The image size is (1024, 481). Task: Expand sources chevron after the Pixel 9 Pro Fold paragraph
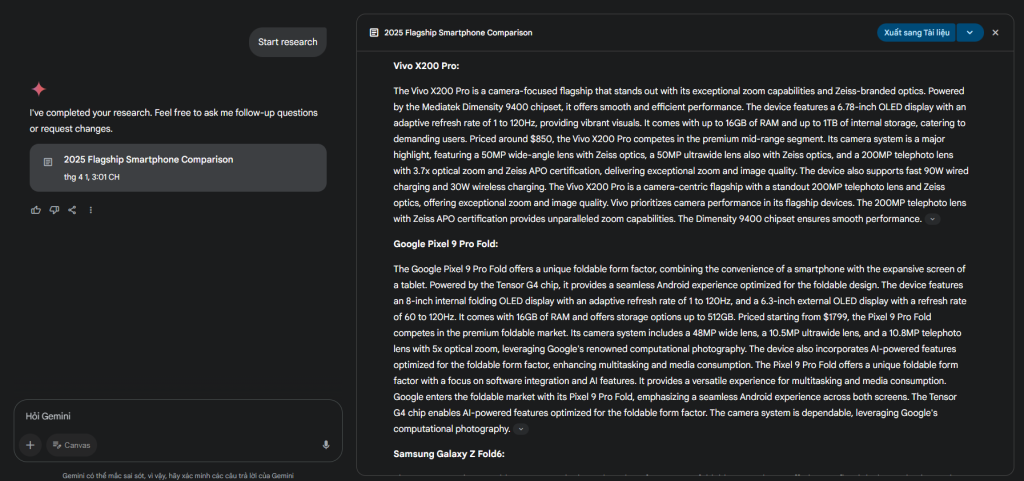(520, 429)
